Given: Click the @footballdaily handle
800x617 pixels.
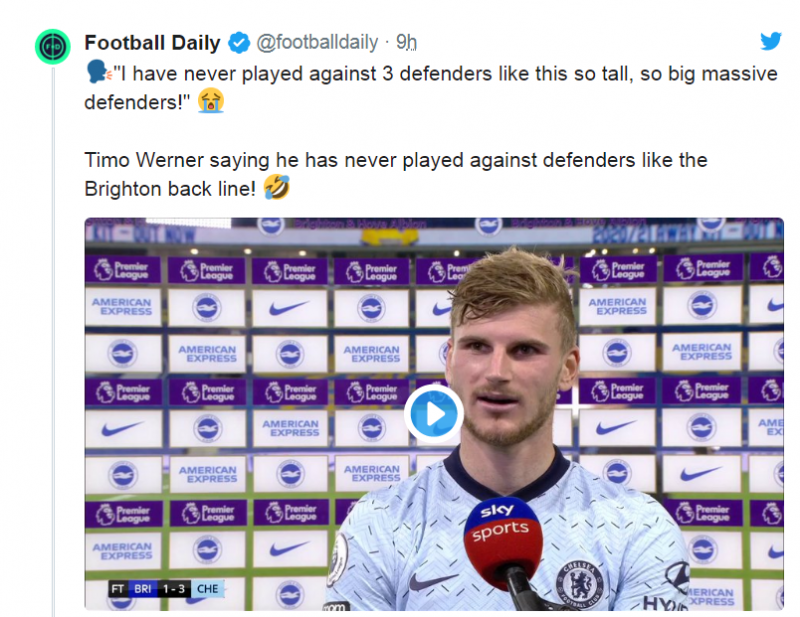Looking at the screenshot, I should pos(318,43).
